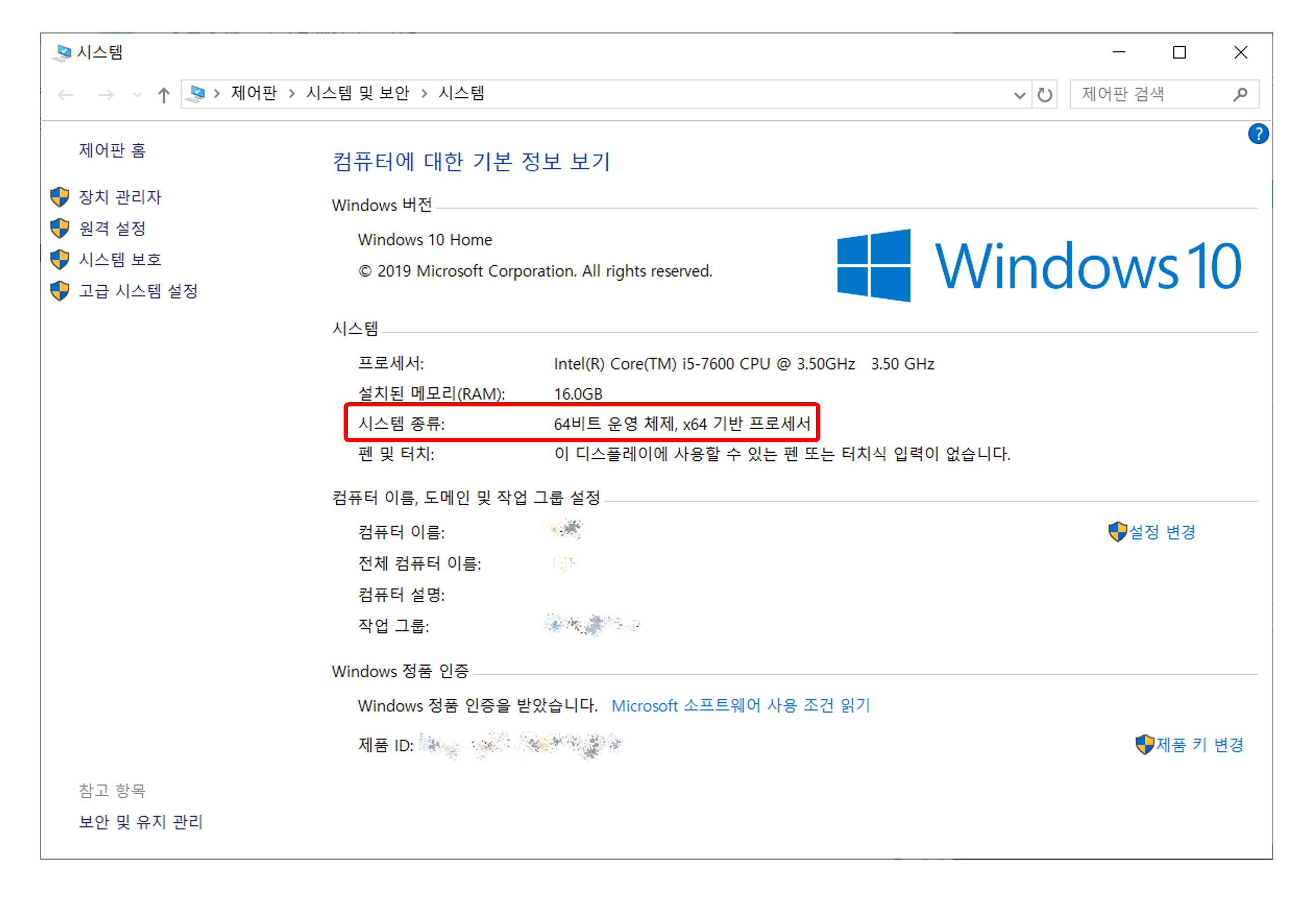This screenshot has width=1316, height=900.
Task: Click the shield icon next to 원격 설정
Action: click(x=59, y=228)
